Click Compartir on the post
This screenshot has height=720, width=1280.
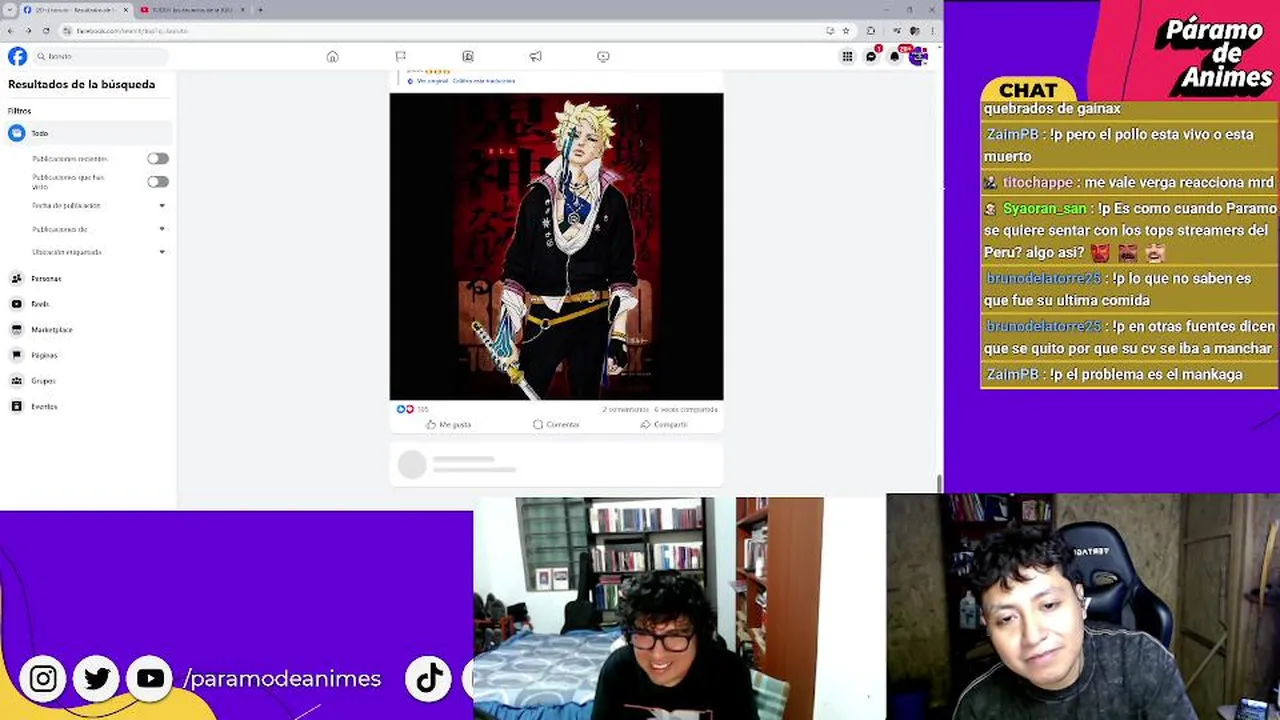click(x=664, y=424)
